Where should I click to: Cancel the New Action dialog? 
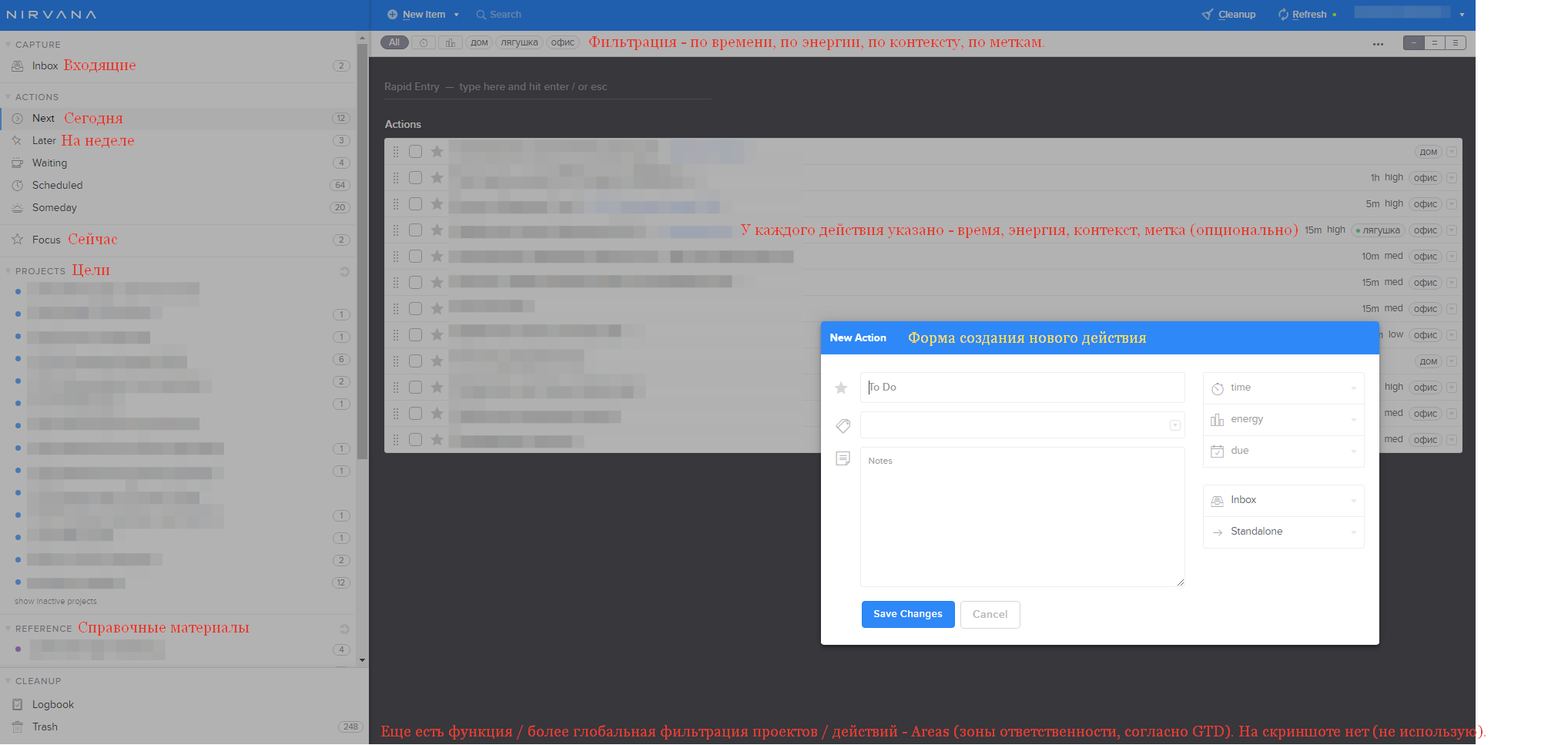(990, 614)
